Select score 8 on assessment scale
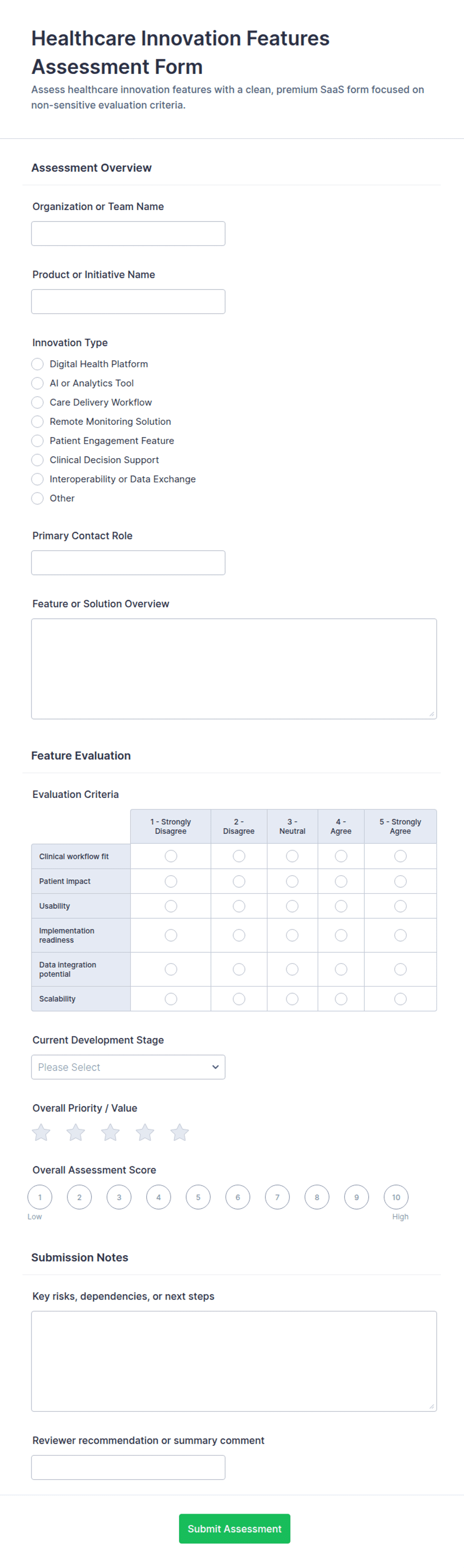 coord(317,1197)
